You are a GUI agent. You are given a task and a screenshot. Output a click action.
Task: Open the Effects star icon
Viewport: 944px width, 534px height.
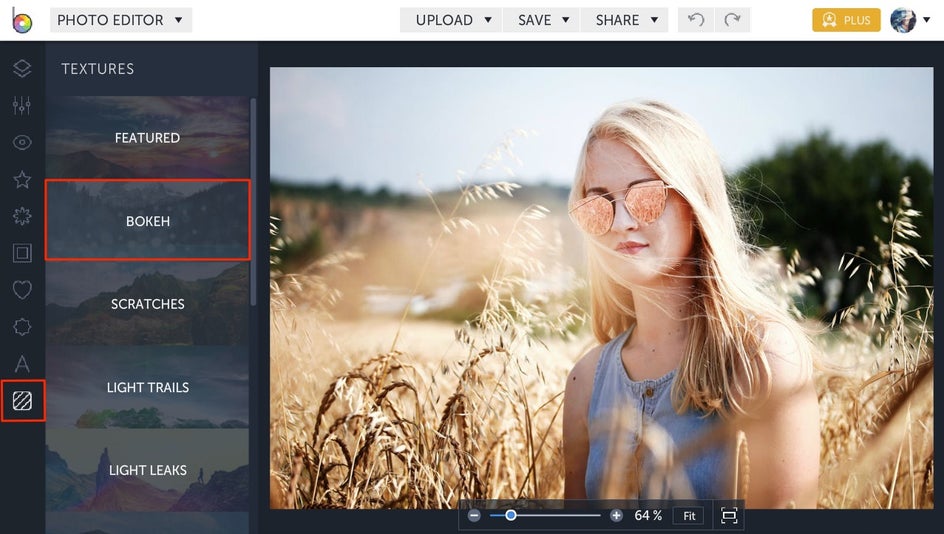coord(22,179)
